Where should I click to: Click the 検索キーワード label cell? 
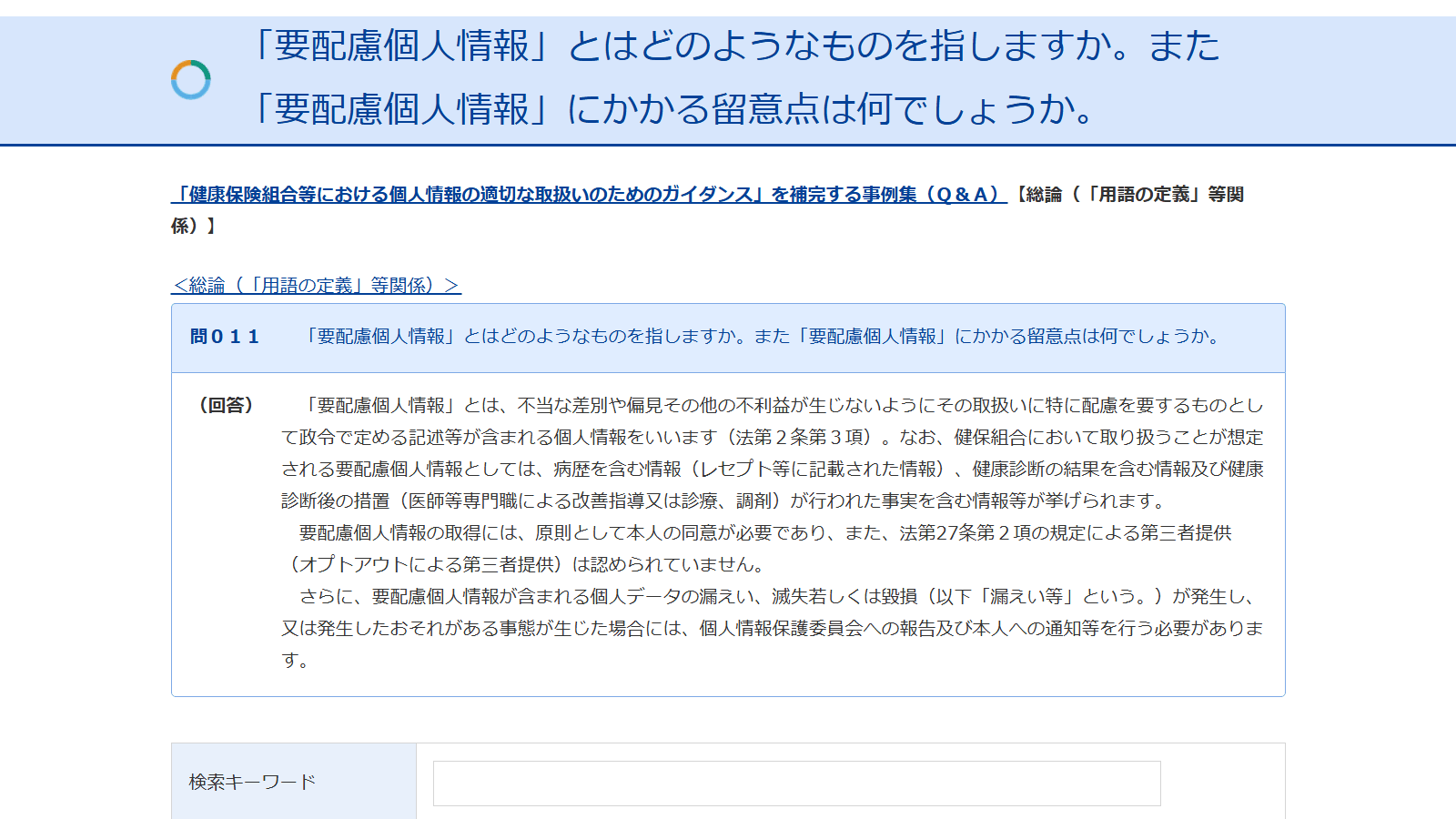294,782
